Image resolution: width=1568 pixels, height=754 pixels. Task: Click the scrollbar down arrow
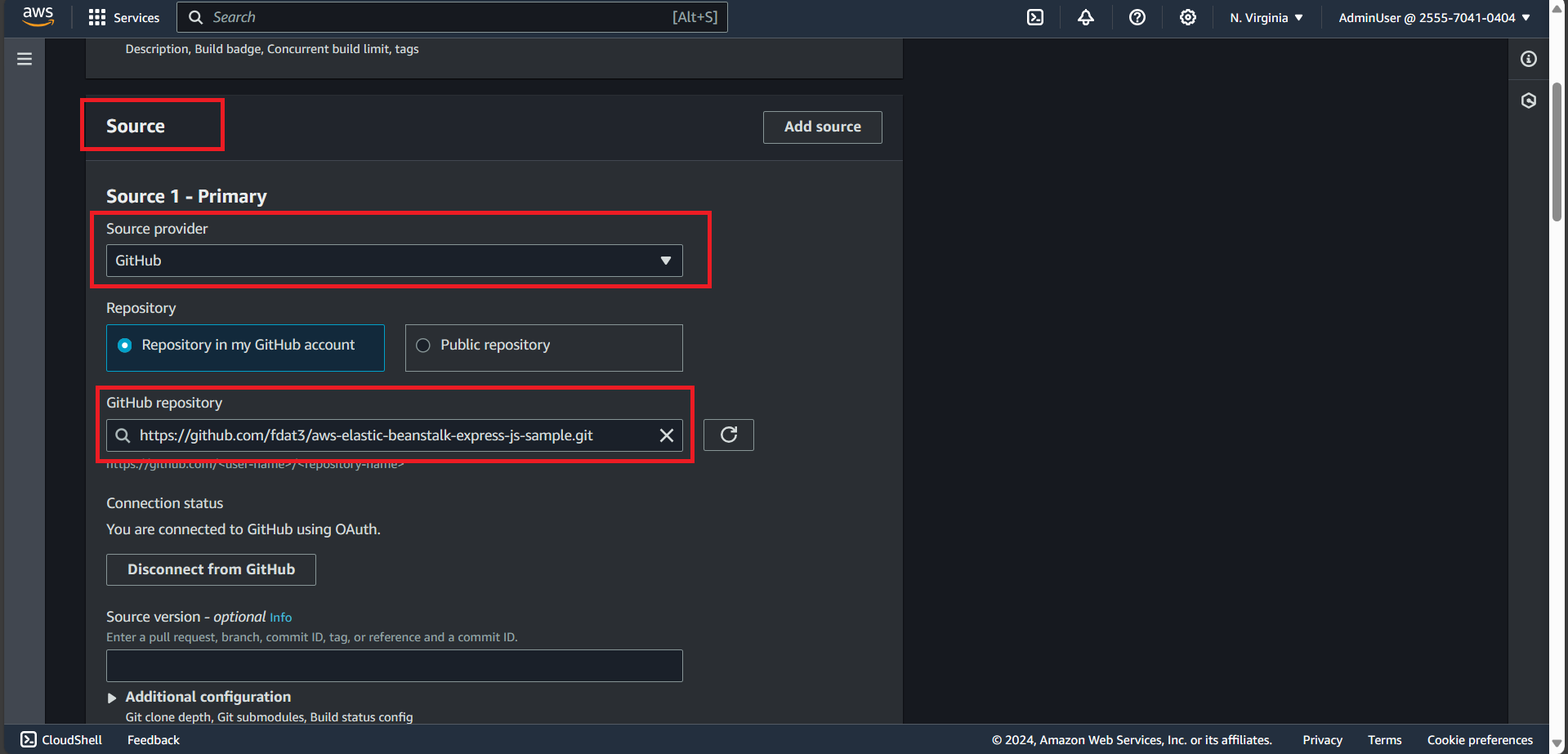[x=1557, y=743]
